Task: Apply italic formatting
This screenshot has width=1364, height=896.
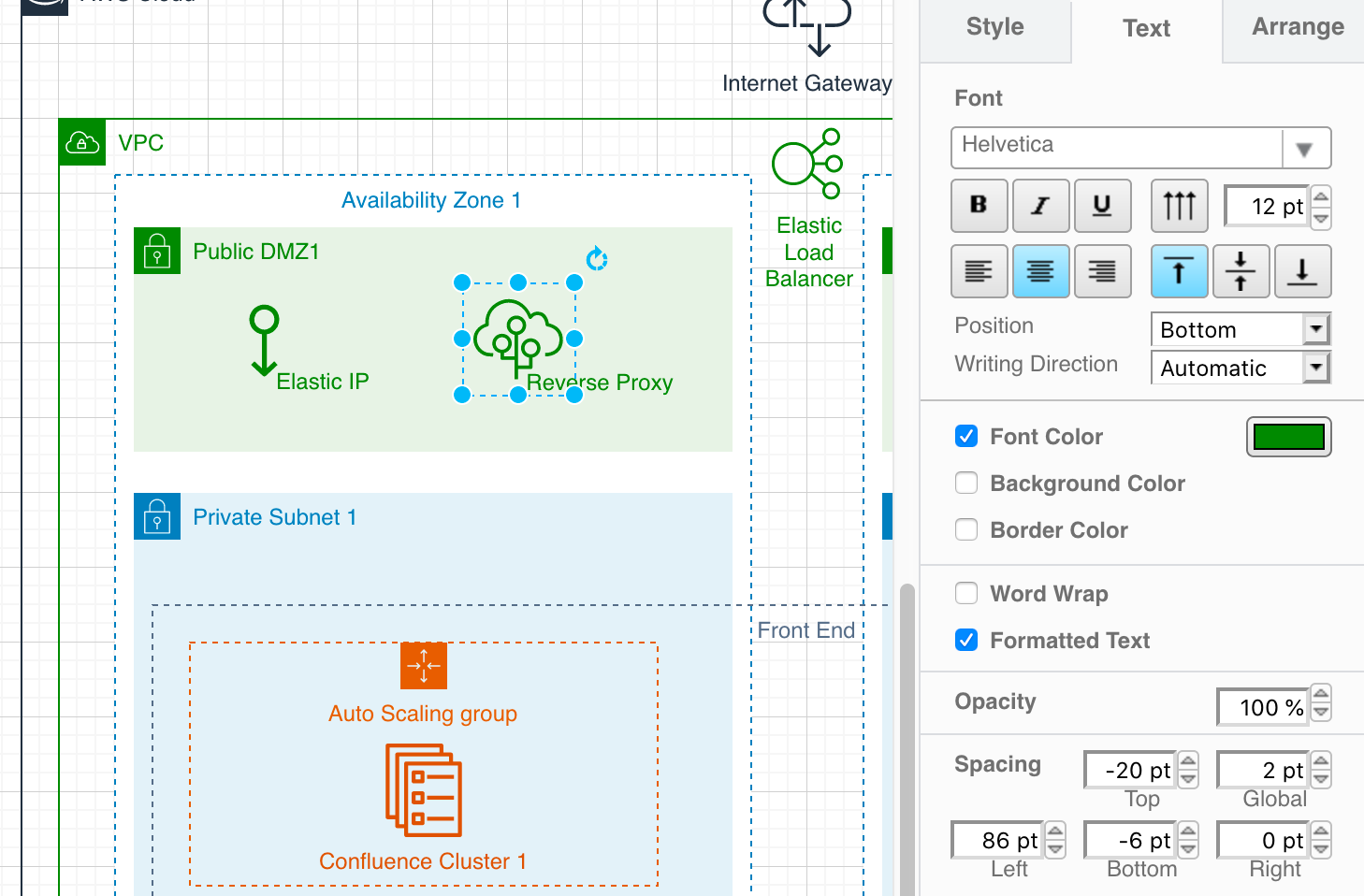Action: (1040, 205)
